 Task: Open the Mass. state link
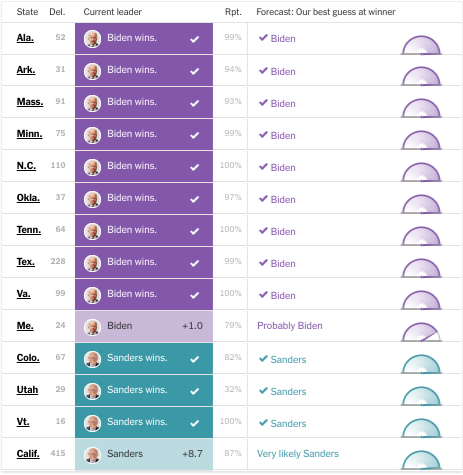(30, 102)
